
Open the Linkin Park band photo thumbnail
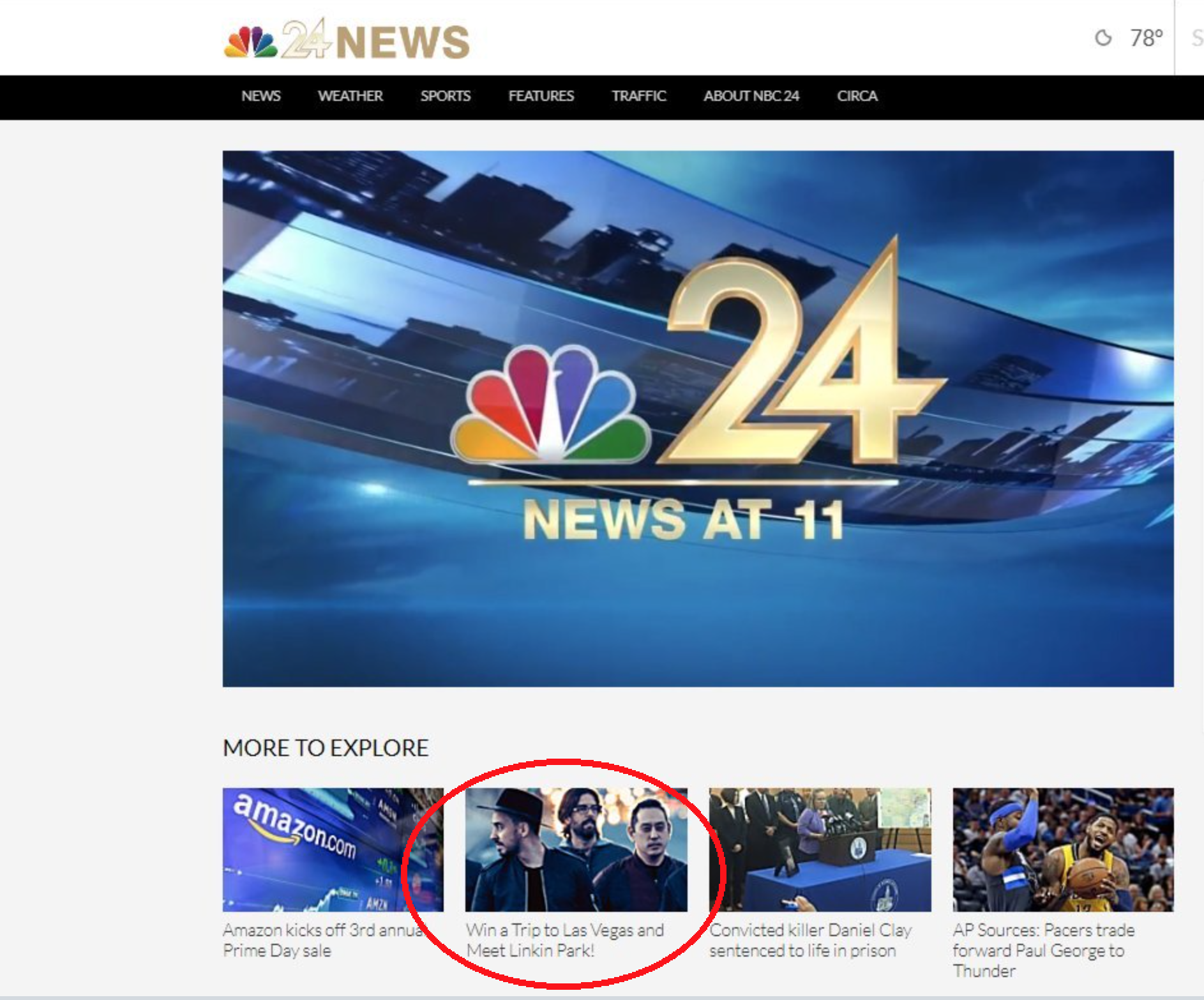tap(576, 849)
